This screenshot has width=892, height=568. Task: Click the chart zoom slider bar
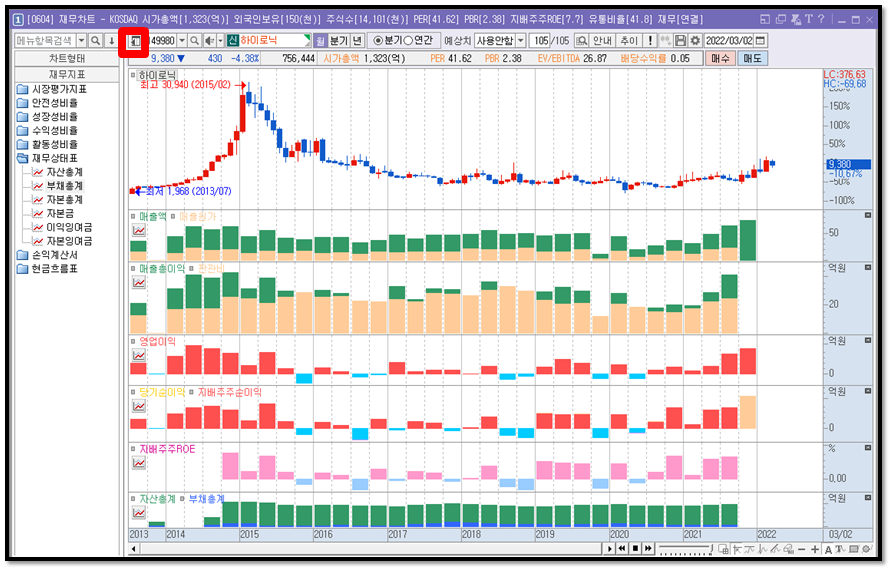(685, 549)
